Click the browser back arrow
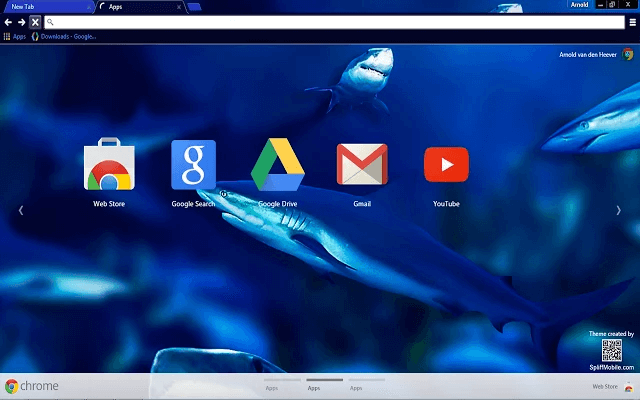The height and width of the screenshot is (400, 640). click(8, 21)
